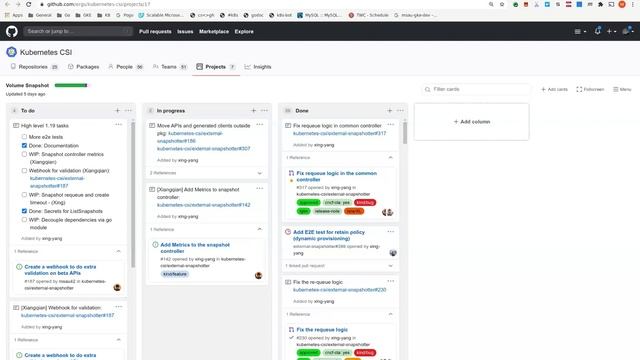Click Add cards button
Viewport: 640px width, 360px height.
(554, 89)
